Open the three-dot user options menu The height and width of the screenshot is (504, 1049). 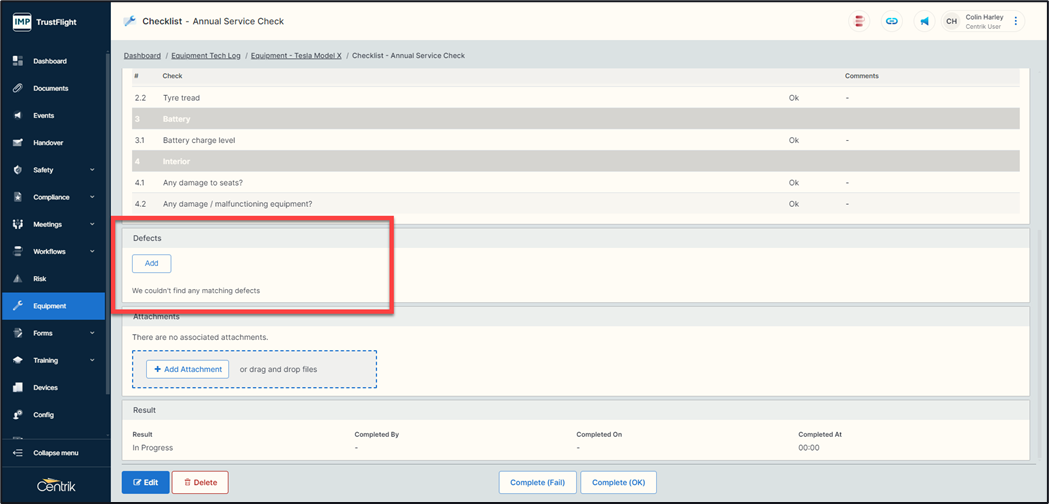pyautogui.click(x=1016, y=21)
